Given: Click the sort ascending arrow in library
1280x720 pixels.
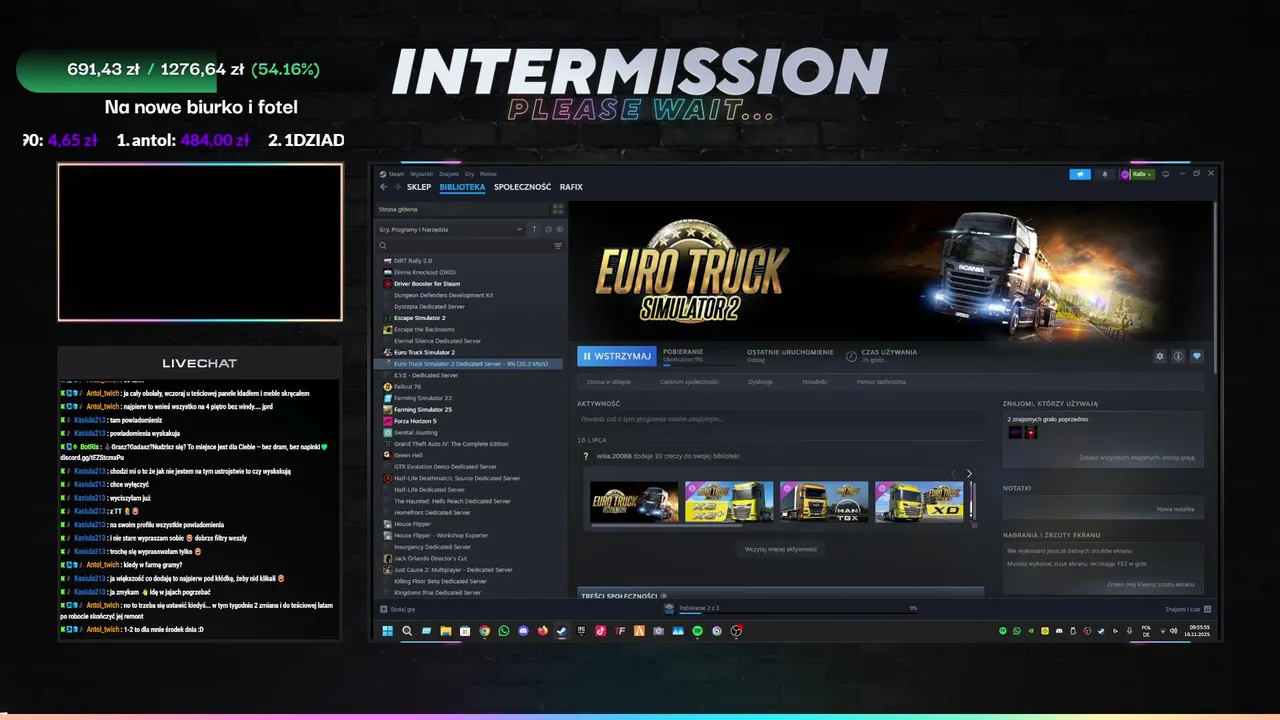Looking at the screenshot, I should click(534, 229).
